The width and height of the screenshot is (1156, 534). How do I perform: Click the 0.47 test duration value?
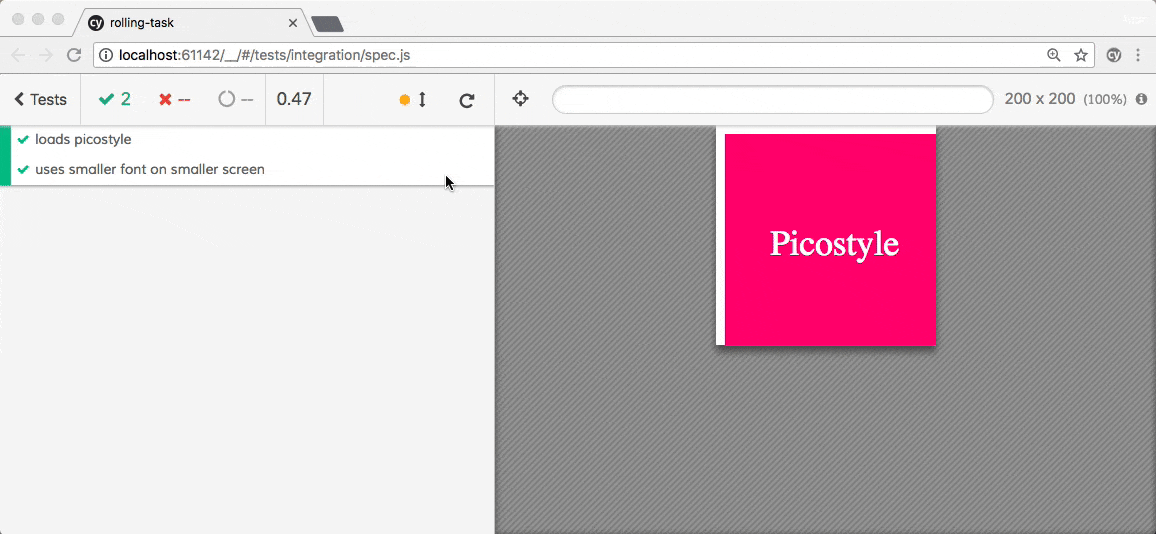293,100
